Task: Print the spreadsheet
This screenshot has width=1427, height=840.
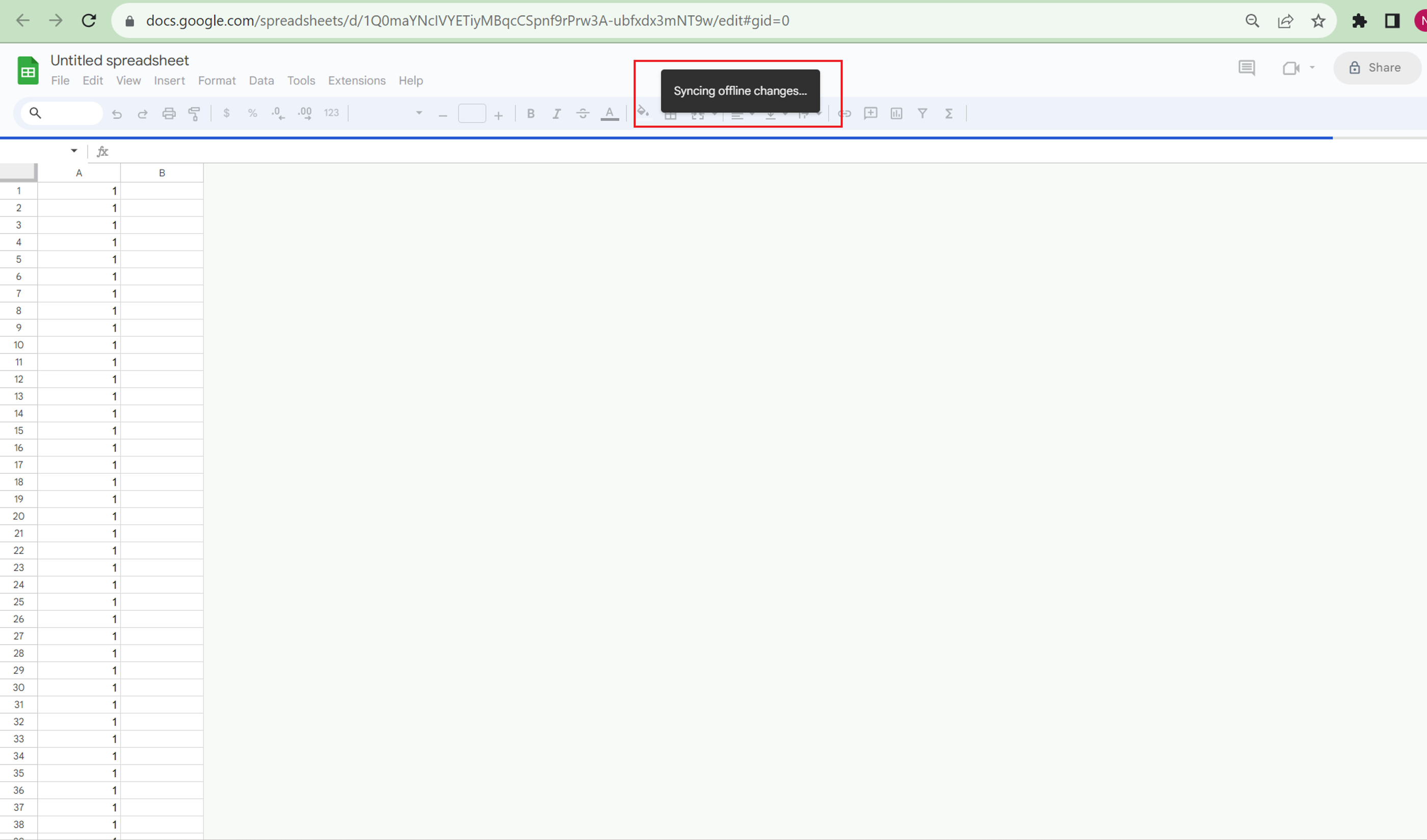Action: [x=169, y=114]
